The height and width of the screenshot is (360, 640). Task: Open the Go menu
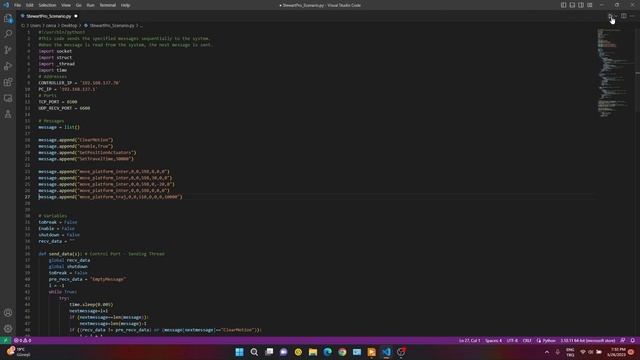(79, 5)
